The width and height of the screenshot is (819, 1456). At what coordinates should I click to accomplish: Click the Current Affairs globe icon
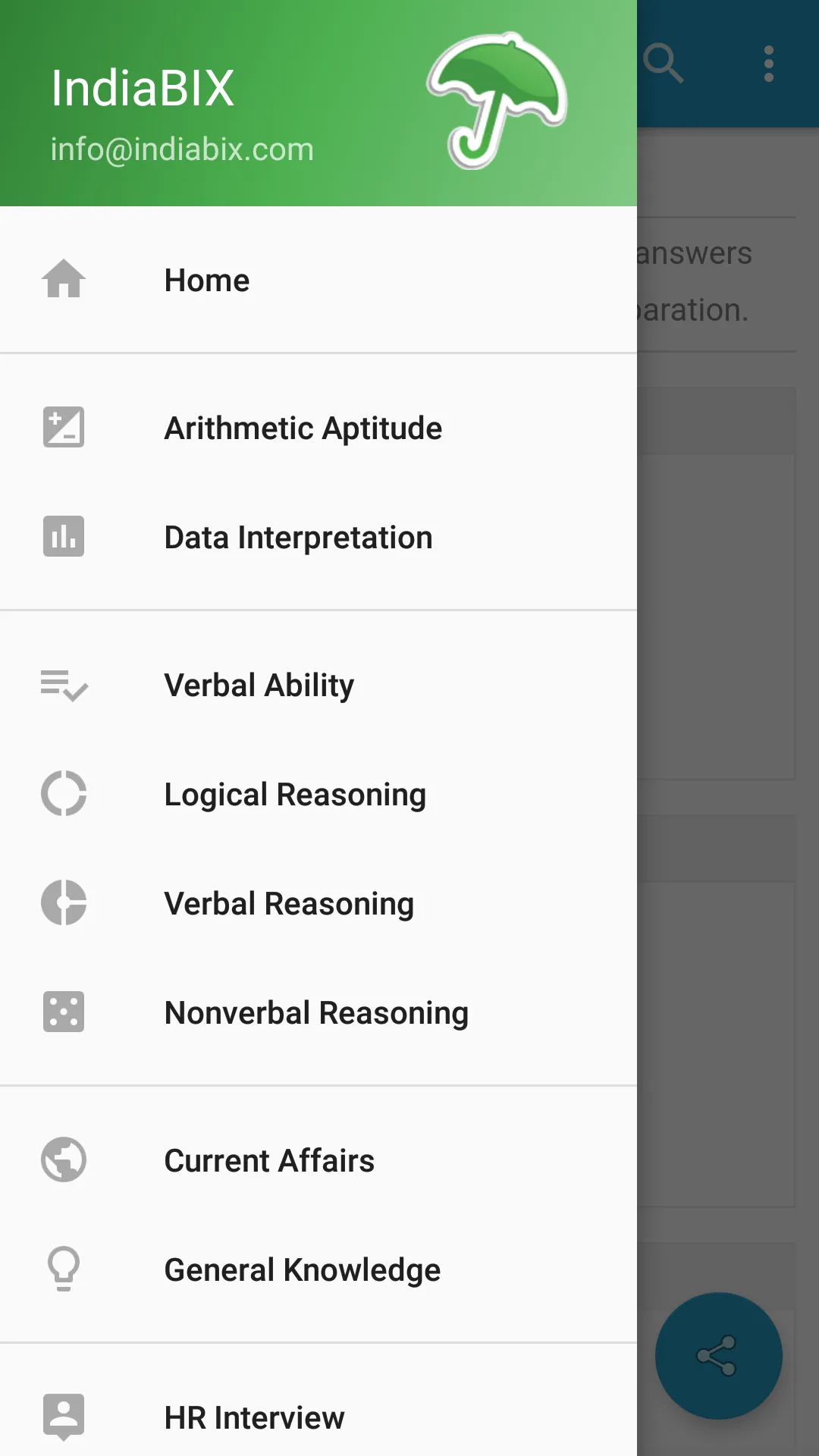click(x=64, y=1160)
